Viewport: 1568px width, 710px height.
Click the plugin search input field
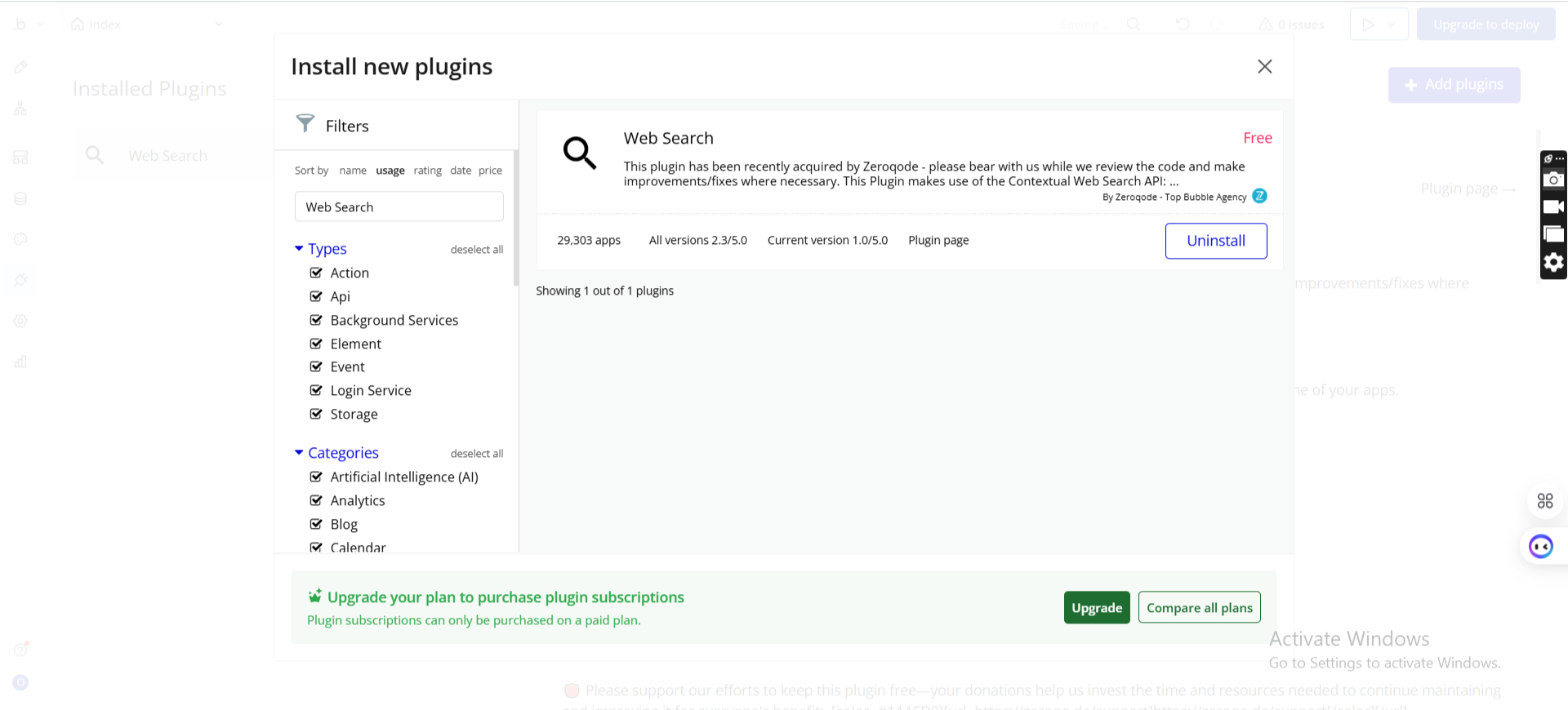point(399,207)
